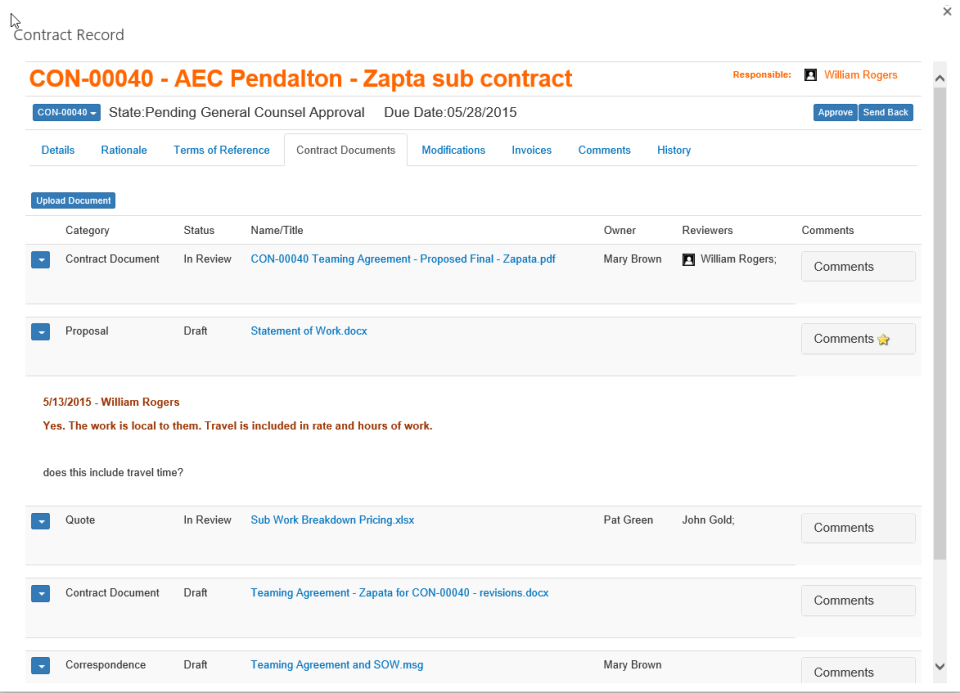Click the action arrow for the Correspondence row

40,665
